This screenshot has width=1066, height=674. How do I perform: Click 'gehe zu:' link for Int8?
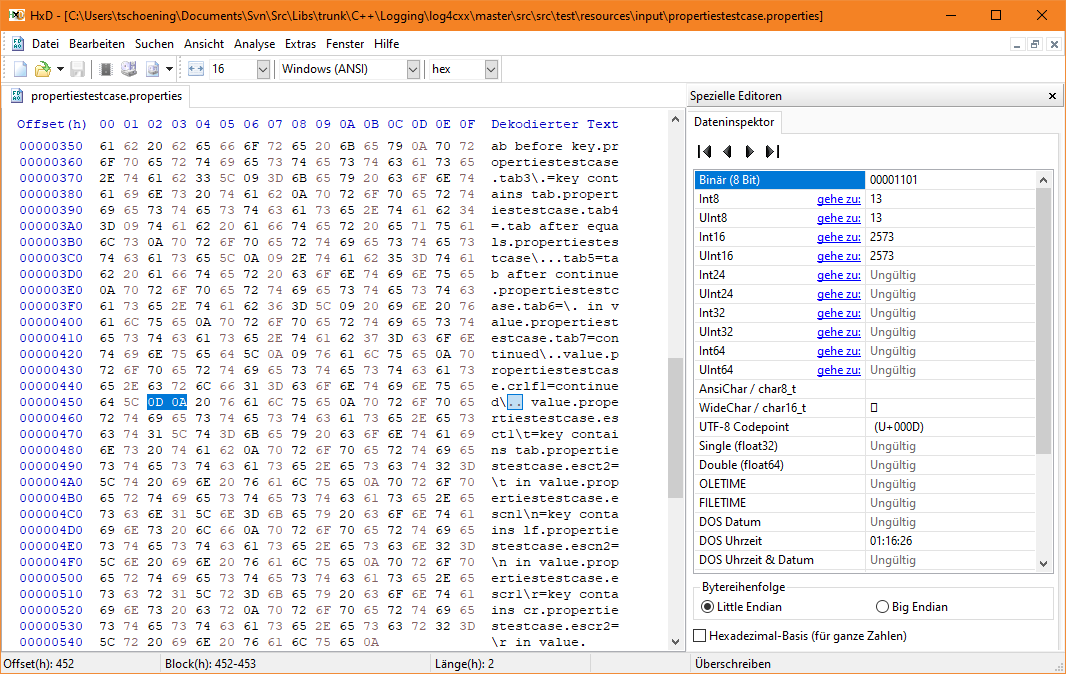[x=839, y=199]
